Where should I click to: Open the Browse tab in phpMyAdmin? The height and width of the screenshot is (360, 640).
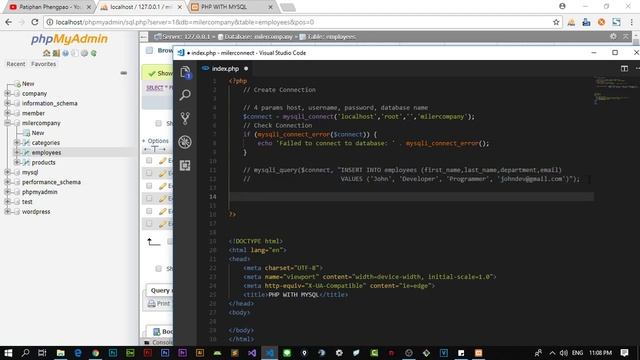click(x=160, y=51)
